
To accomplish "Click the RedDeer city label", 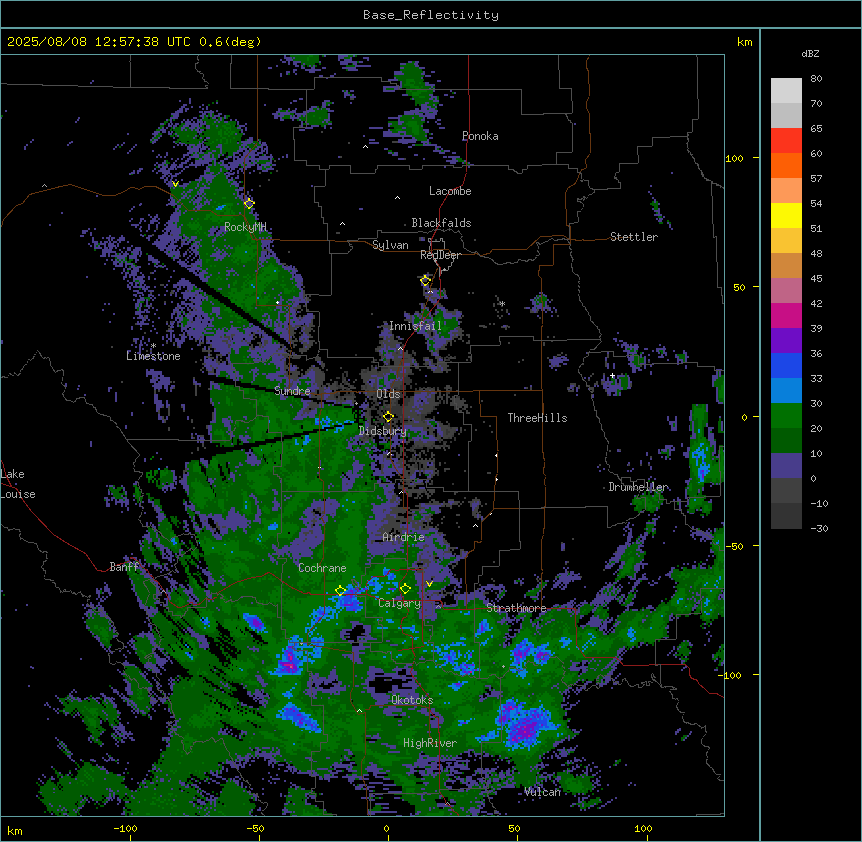I will (440, 255).
